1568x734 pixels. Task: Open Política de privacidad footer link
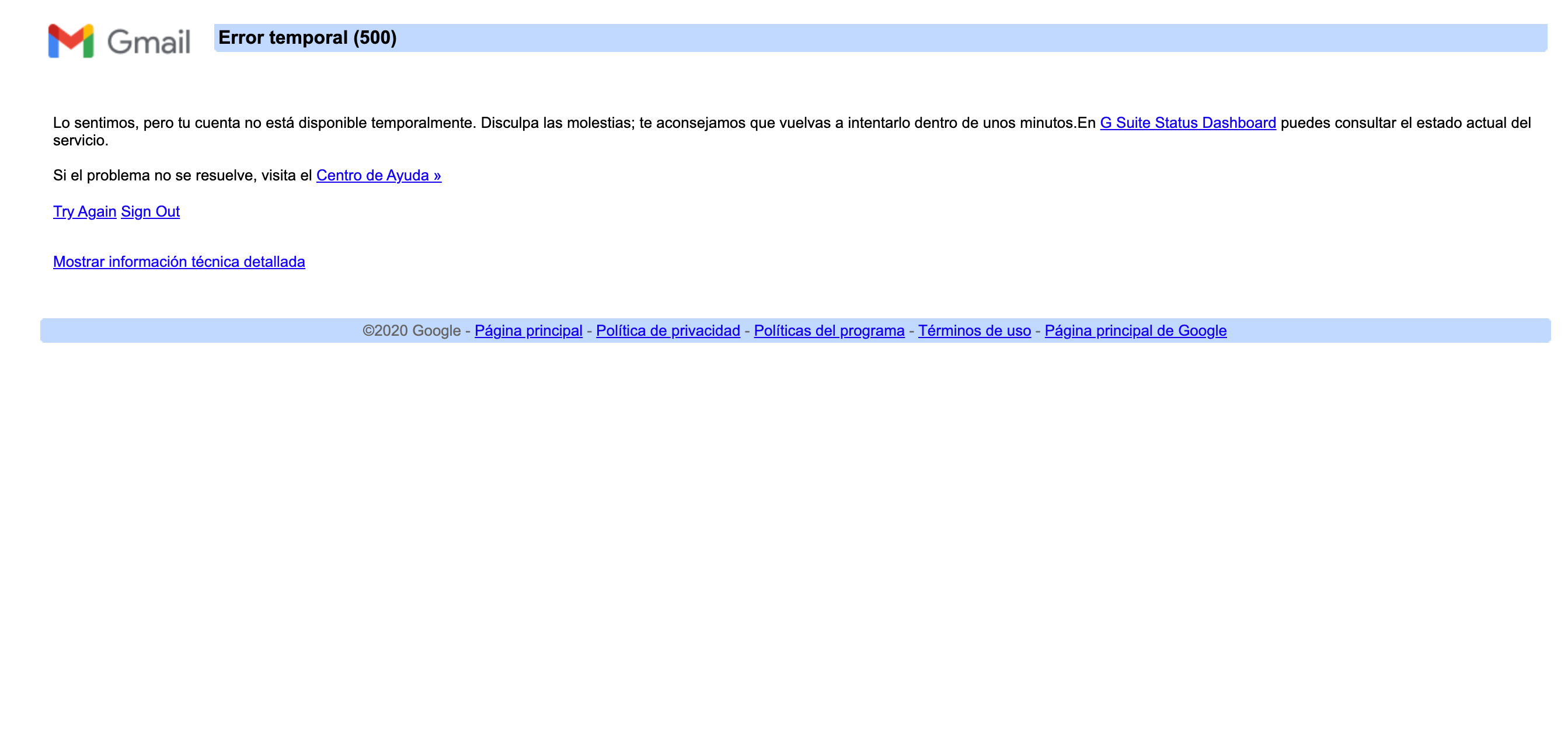pos(668,331)
